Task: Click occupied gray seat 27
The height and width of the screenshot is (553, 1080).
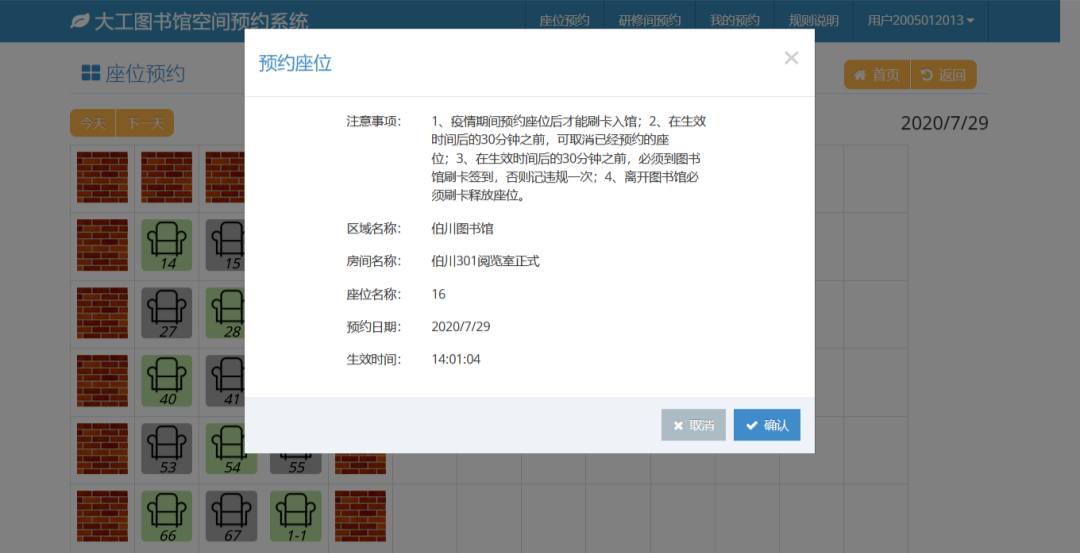Action: click(x=167, y=313)
